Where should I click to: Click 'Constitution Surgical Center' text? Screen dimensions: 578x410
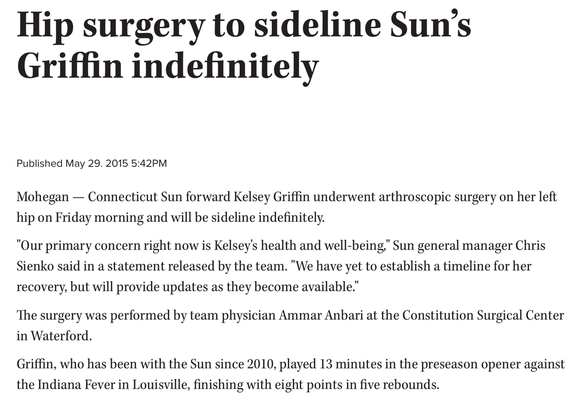coord(483,316)
